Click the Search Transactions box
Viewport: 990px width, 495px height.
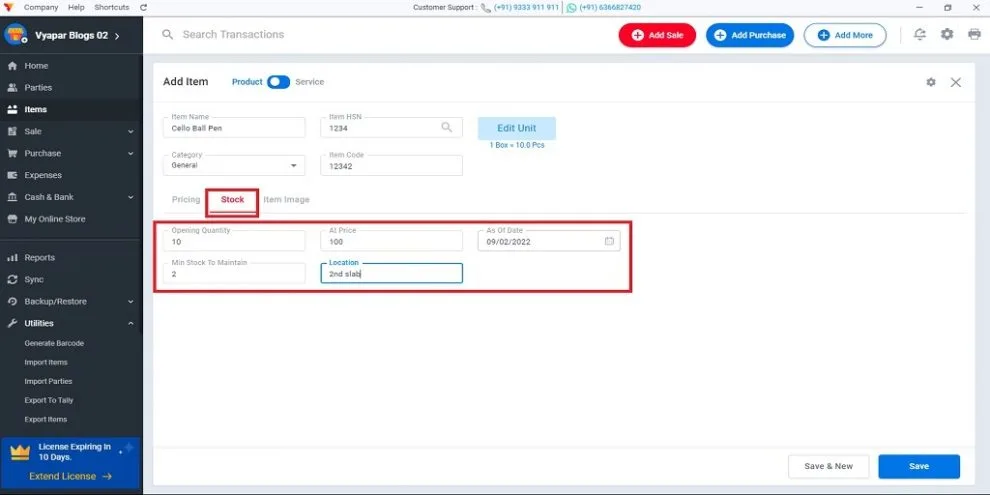click(x=233, y=35)
